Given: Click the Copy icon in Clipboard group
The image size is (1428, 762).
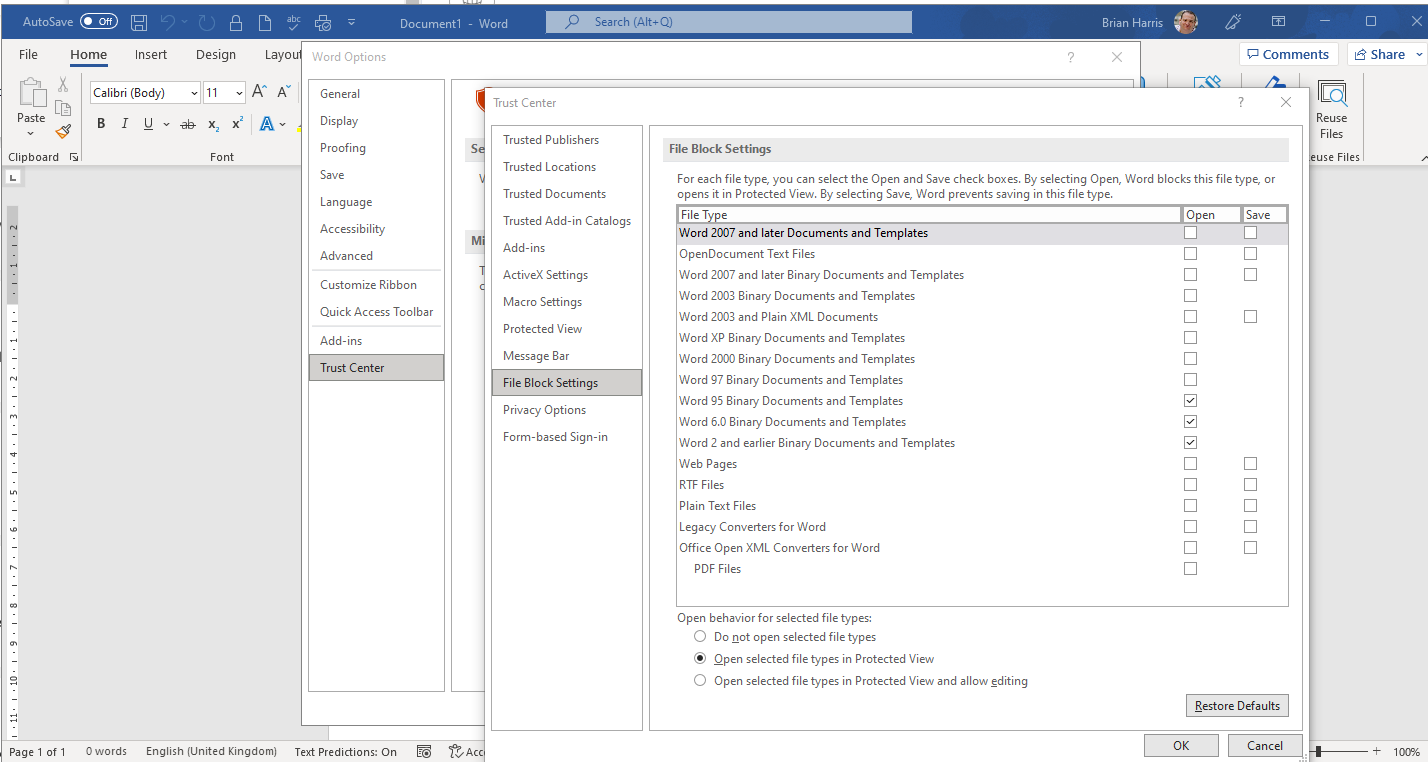Looking at the screenshot, I should click(x=63, y=108).
